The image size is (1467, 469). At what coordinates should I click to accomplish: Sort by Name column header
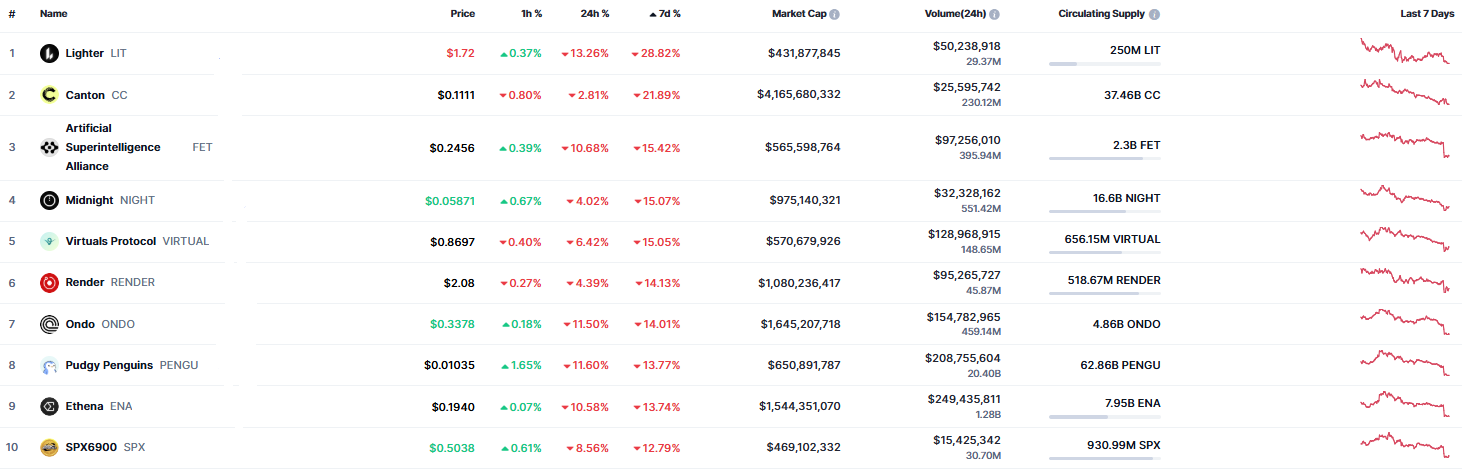(54, 14)
